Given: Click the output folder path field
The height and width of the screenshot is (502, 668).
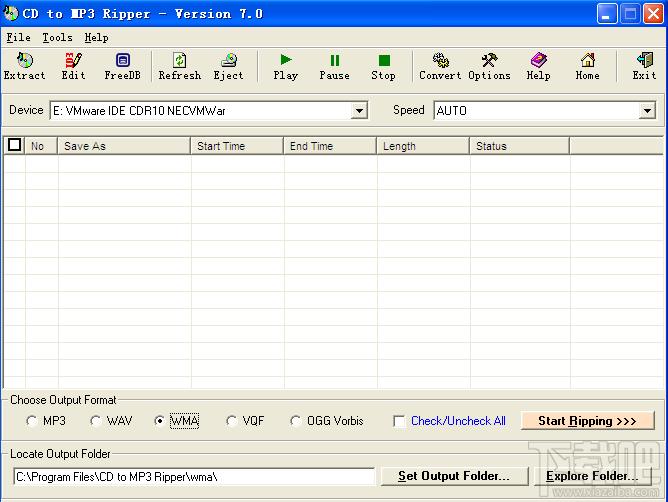Looking at the screenshot, I should click(194, 476).
